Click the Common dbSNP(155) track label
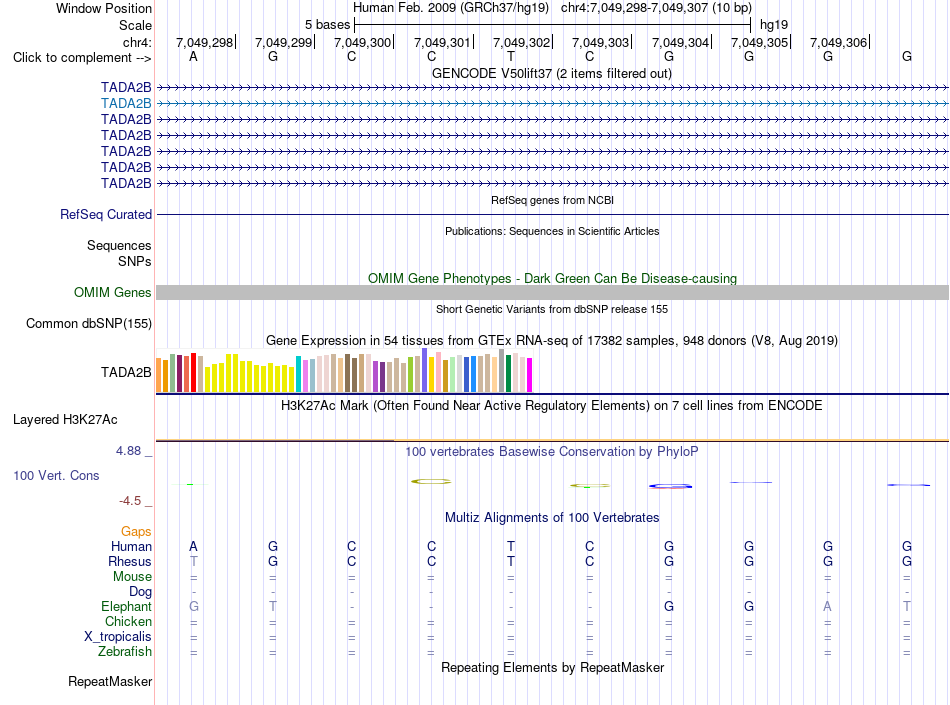This screenshot has height=705, width=950. (x=89, y=323)
